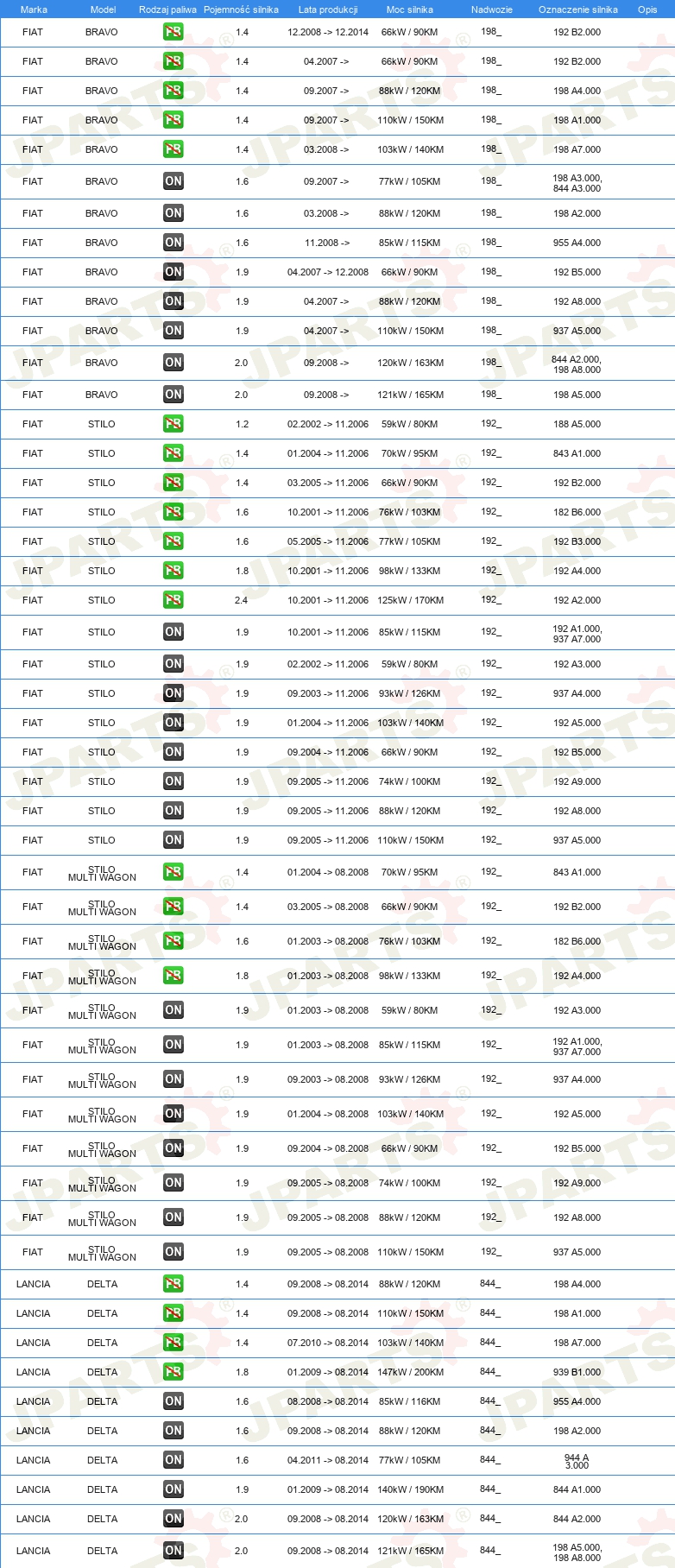Select date cell 01.2009 -> 08.2014 in 1.9 row
This screenshot has width=675, height=1568.
pyautogui.click(x=328, y=1489)
